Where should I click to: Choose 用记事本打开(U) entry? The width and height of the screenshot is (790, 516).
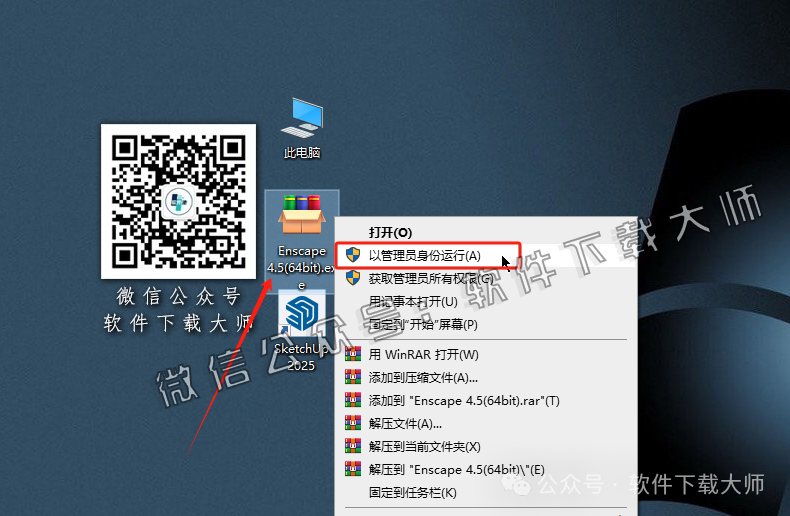click(486, 301)
